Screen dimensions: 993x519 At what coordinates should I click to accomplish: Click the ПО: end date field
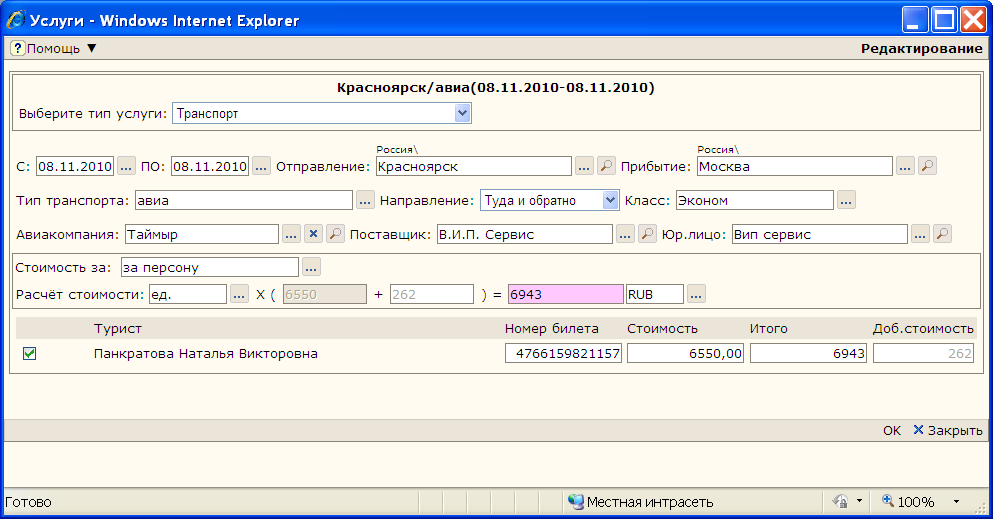click(210, 166)
